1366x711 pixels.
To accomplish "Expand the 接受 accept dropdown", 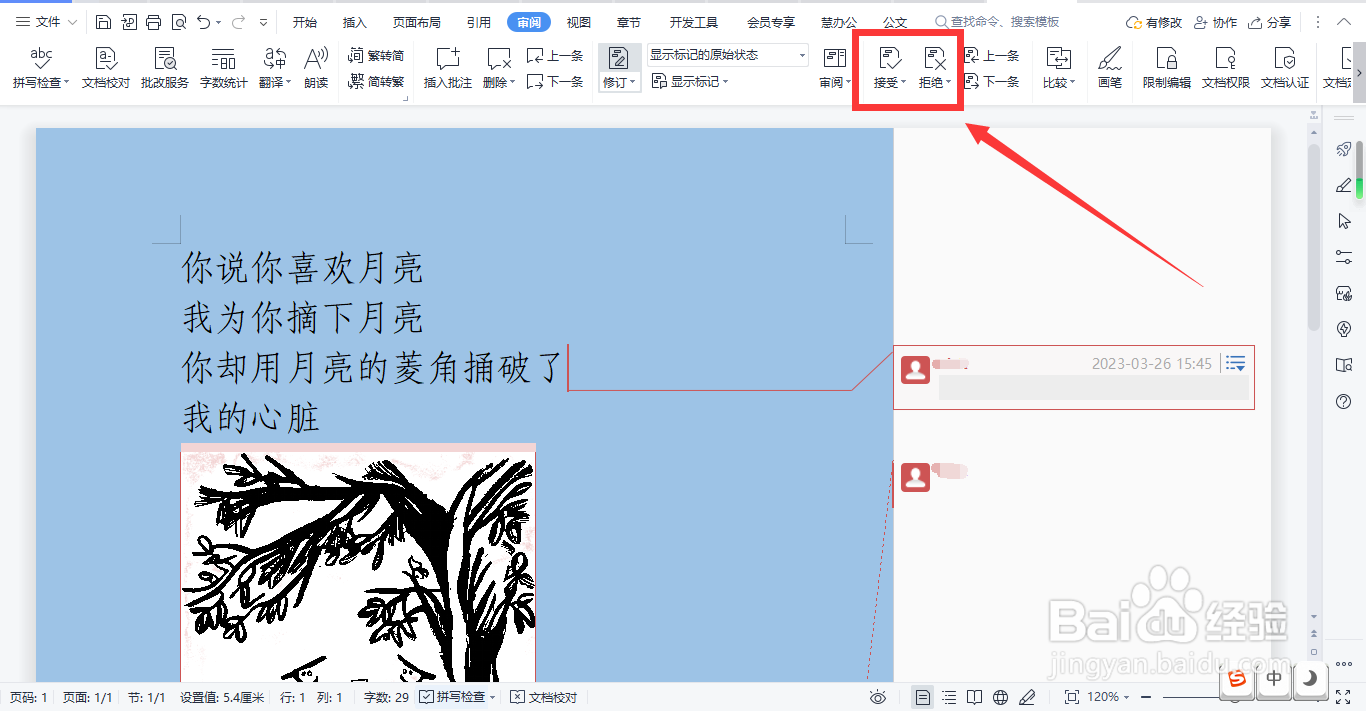I will pos(903,83).
